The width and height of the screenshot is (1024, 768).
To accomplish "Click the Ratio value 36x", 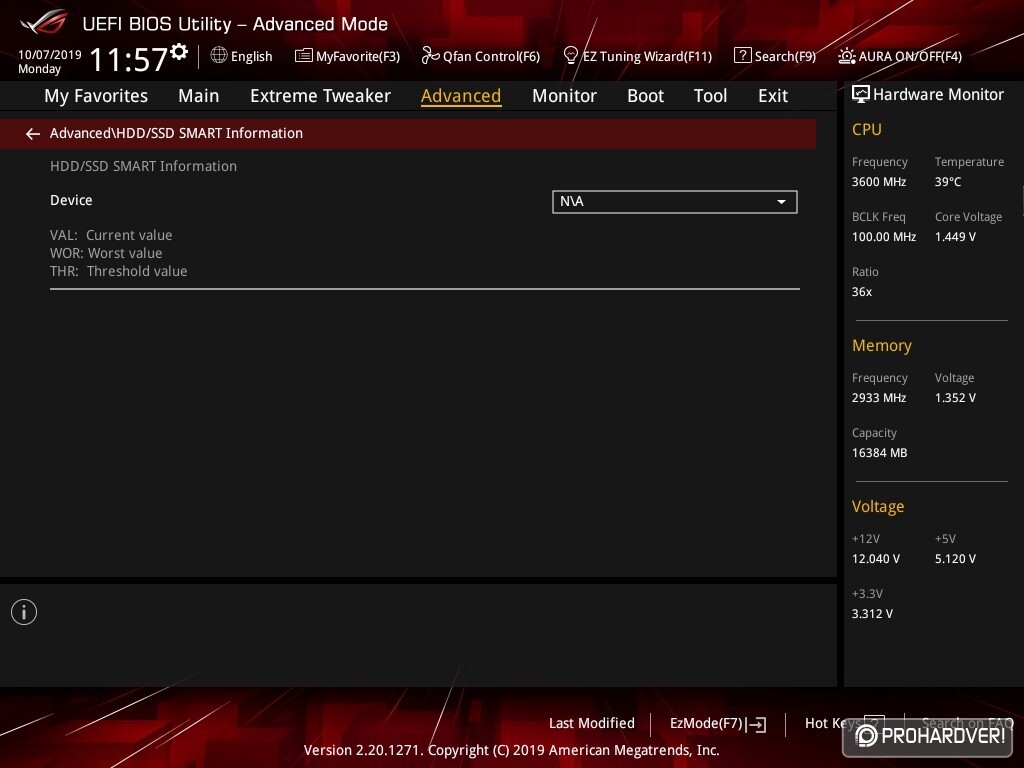I will point(861,292).
